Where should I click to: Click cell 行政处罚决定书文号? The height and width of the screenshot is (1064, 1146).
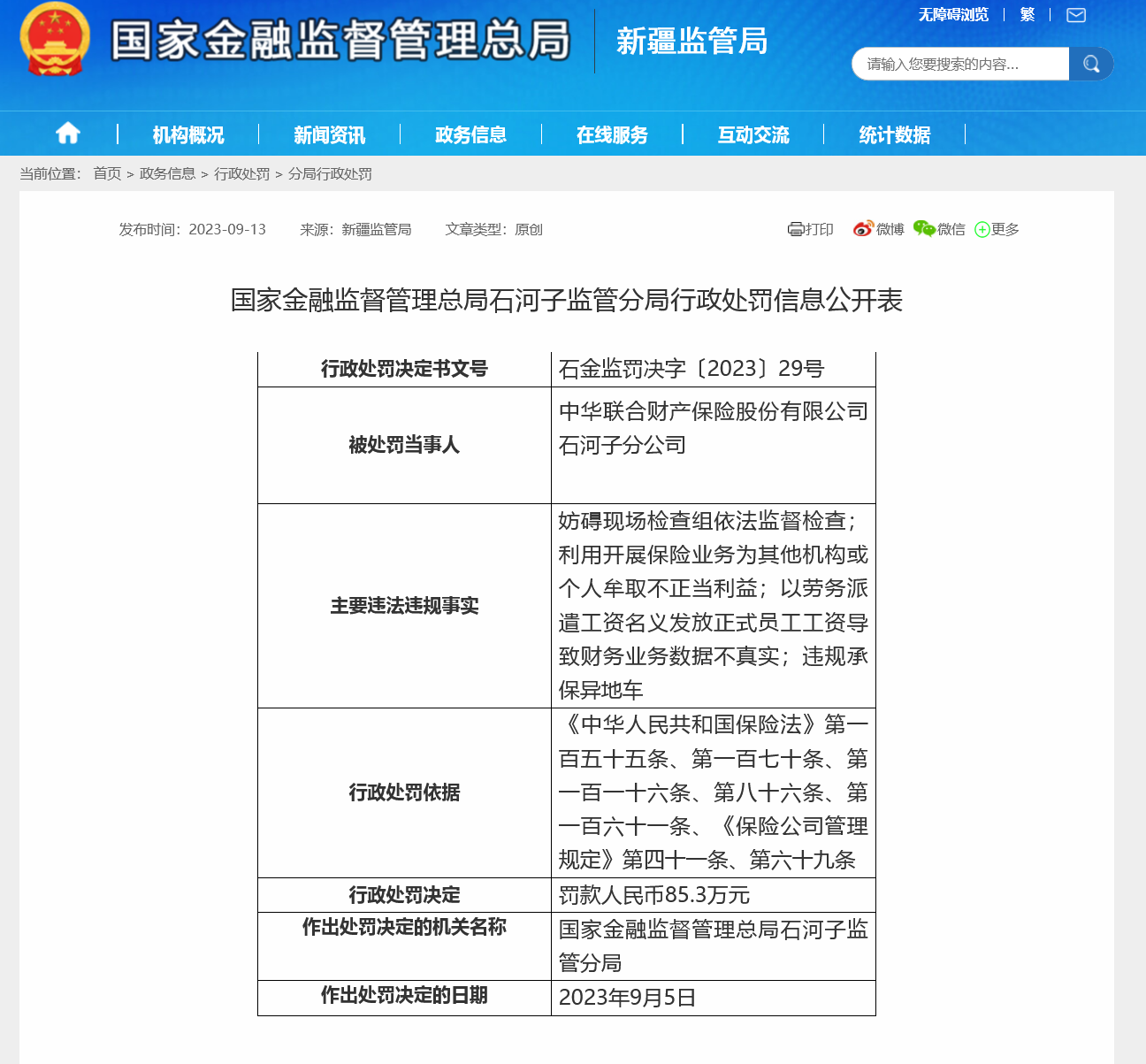pos(404,369)
